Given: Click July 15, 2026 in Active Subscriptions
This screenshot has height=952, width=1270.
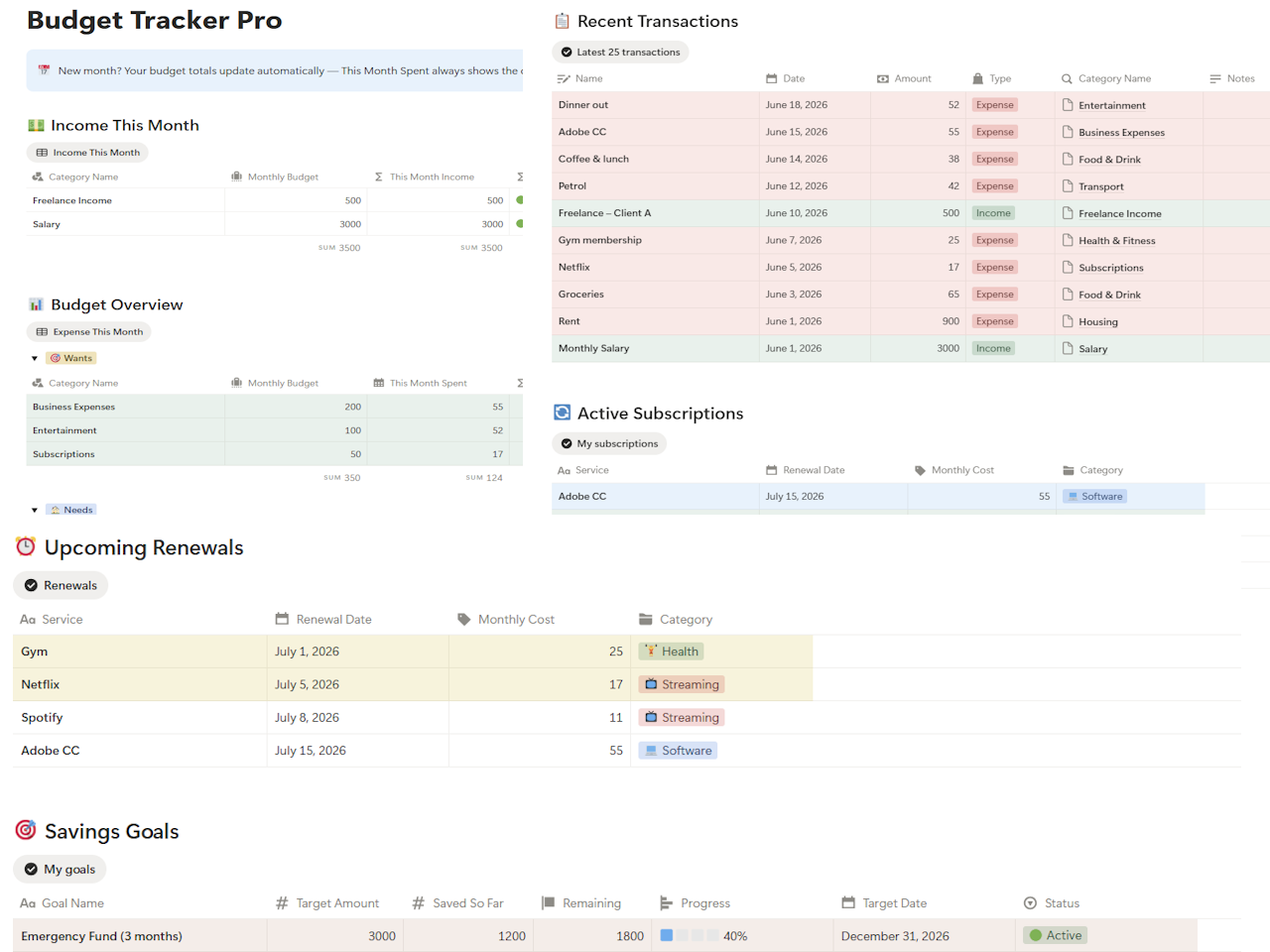Looking at the screenshot, I should (x=794, y=496).
